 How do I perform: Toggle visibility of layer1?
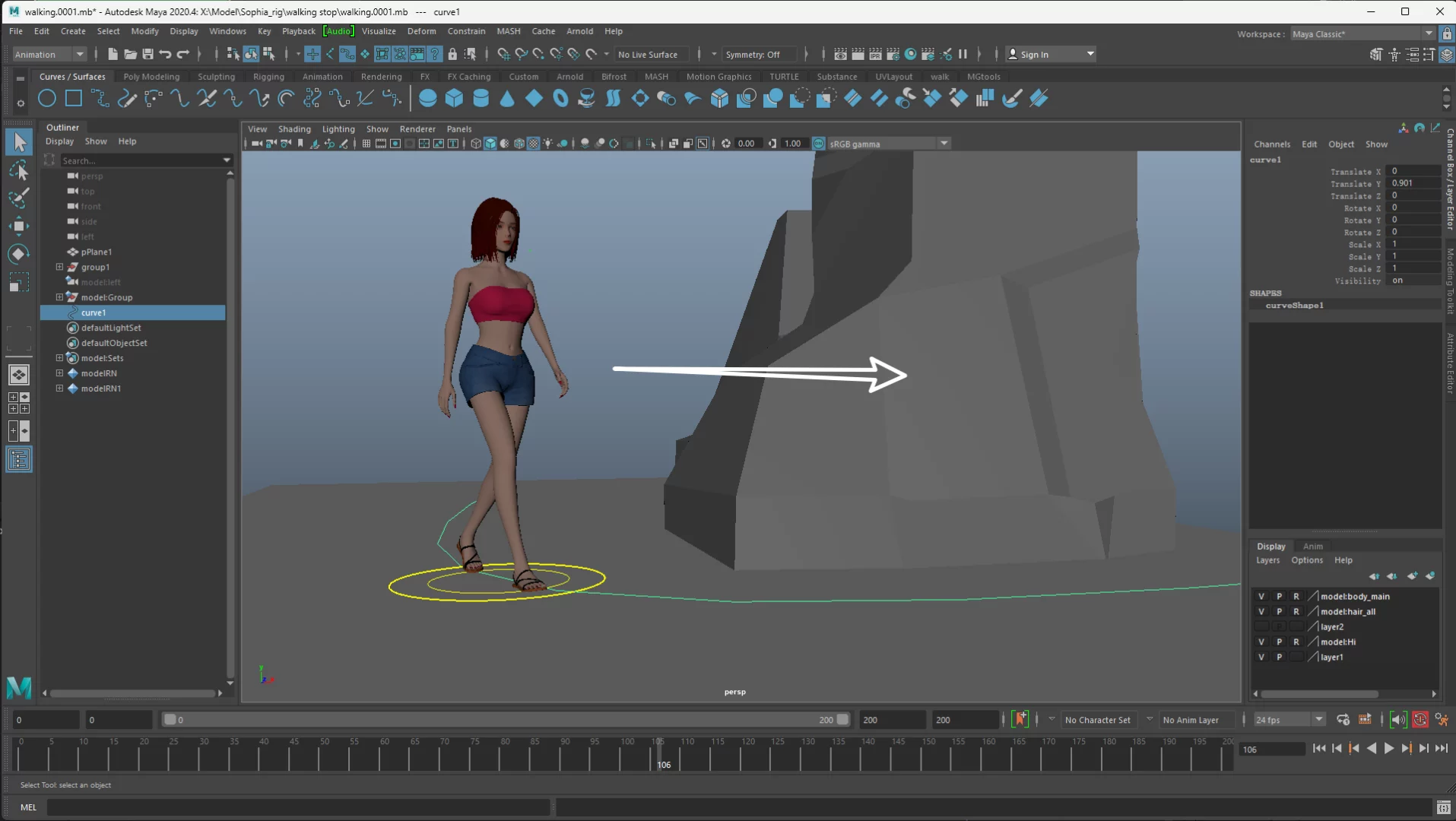1261,658
